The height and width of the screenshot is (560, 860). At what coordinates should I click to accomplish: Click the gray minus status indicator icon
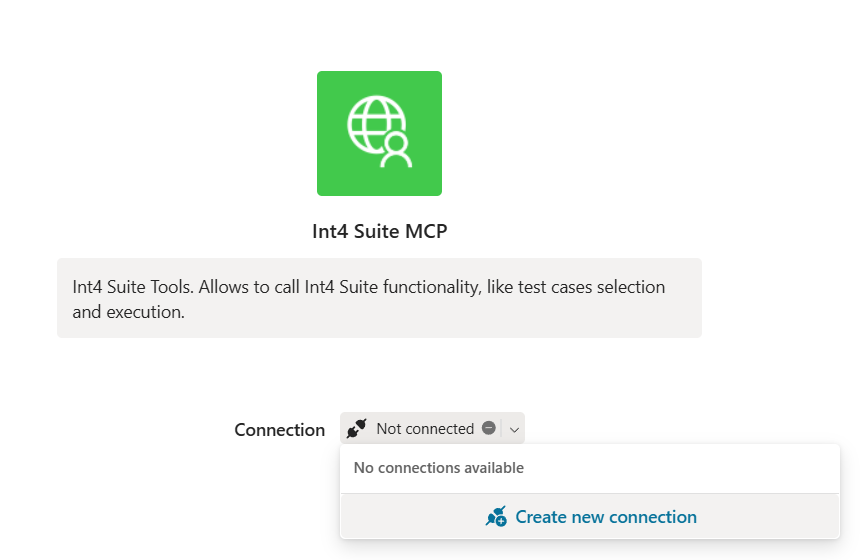pos(489,428)
